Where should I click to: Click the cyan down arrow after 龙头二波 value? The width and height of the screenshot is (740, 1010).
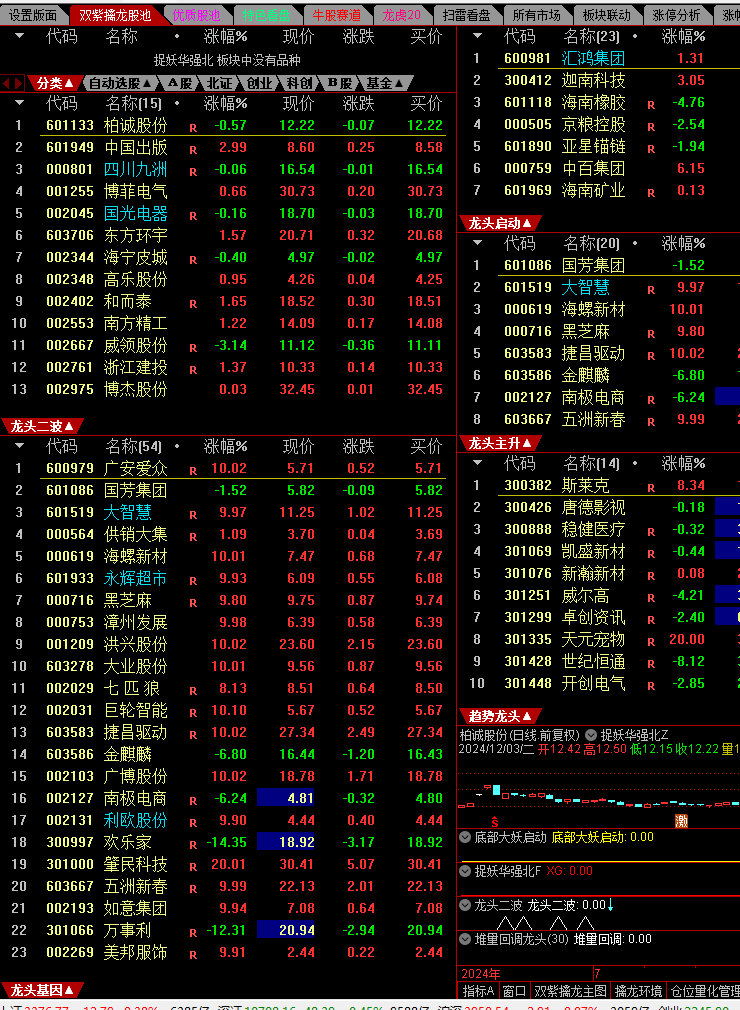[610, 905]
